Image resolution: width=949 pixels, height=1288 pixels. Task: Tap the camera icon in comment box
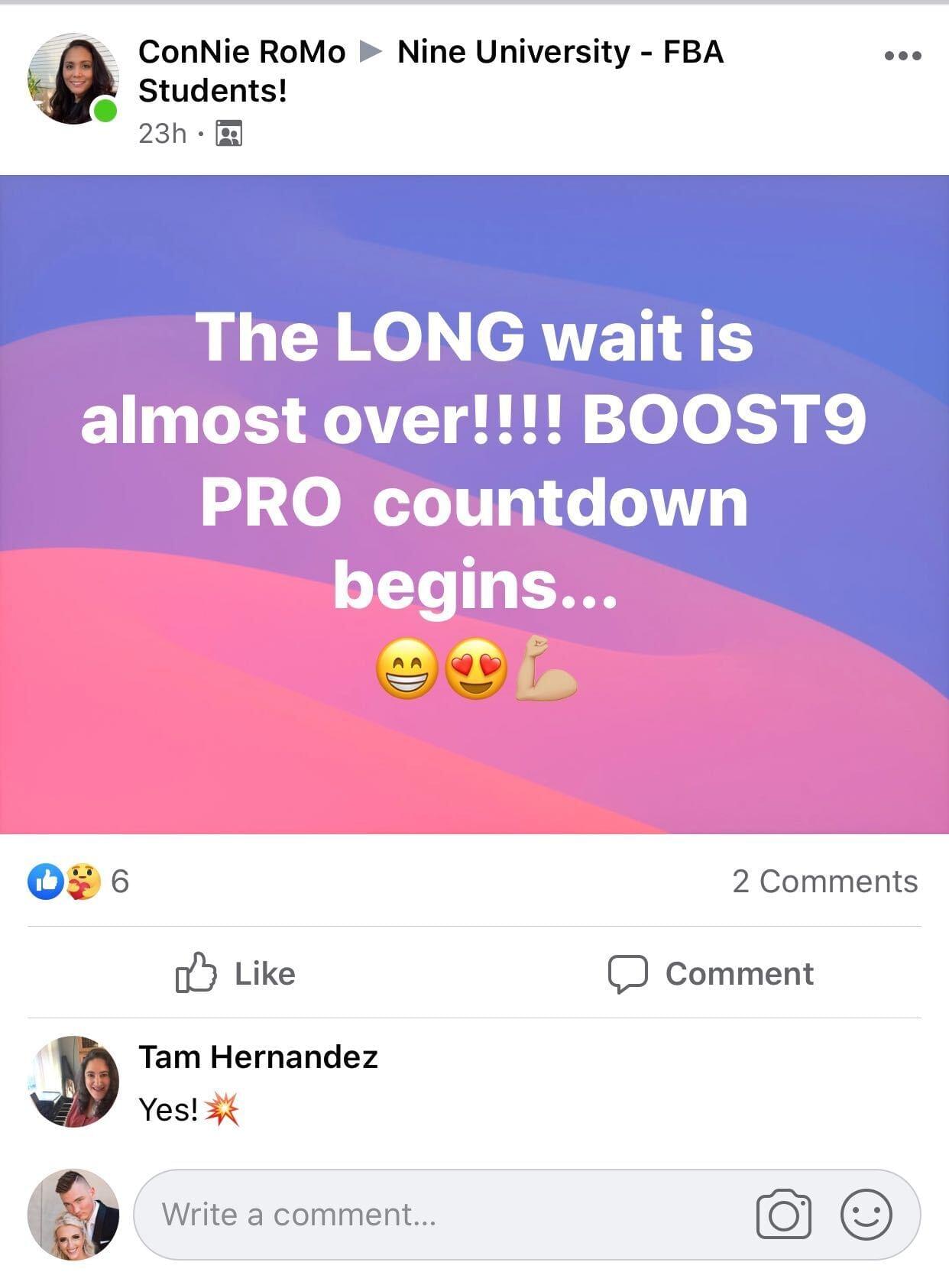click(783, 1214)
